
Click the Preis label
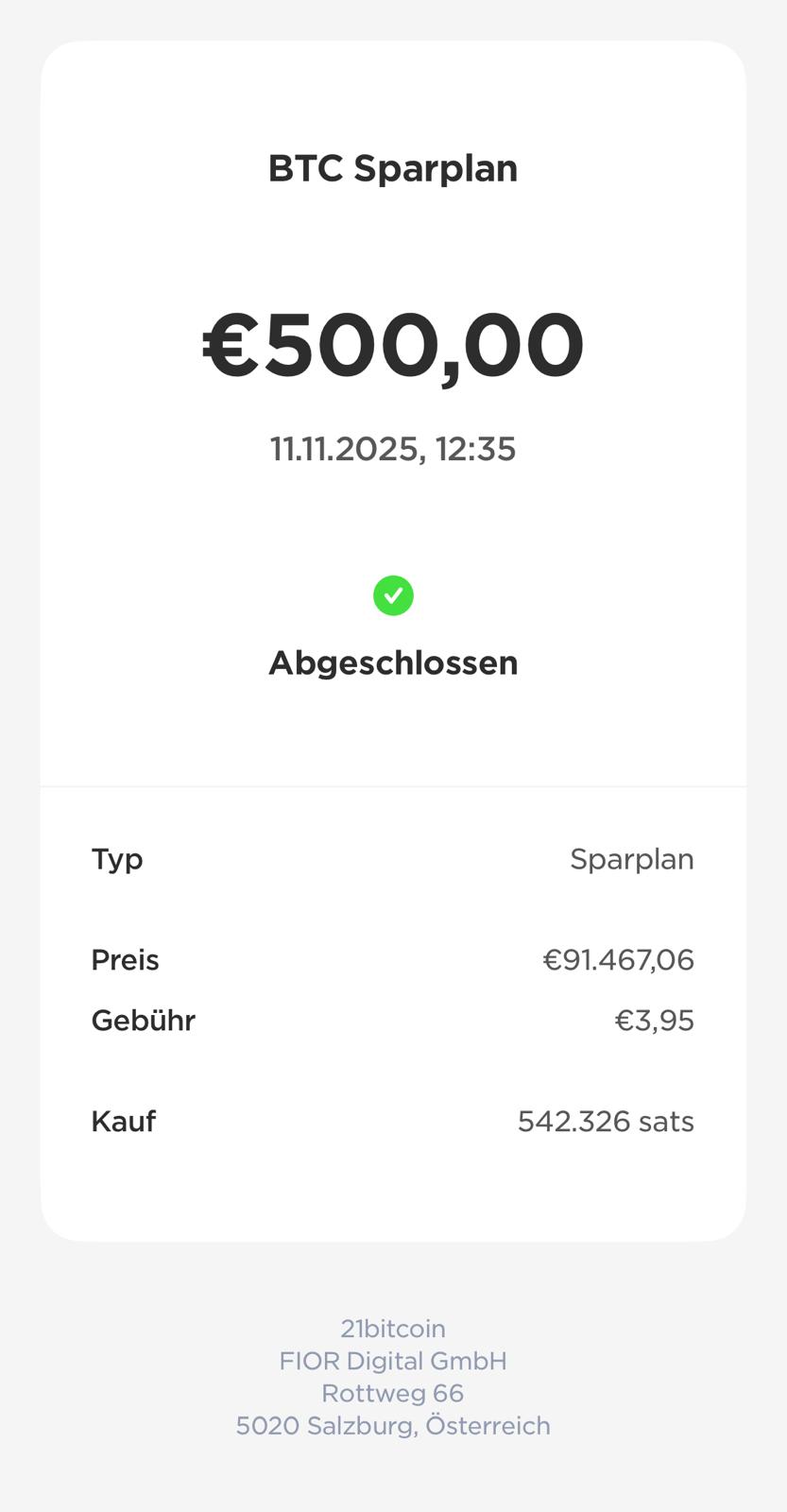coord(125,960)
